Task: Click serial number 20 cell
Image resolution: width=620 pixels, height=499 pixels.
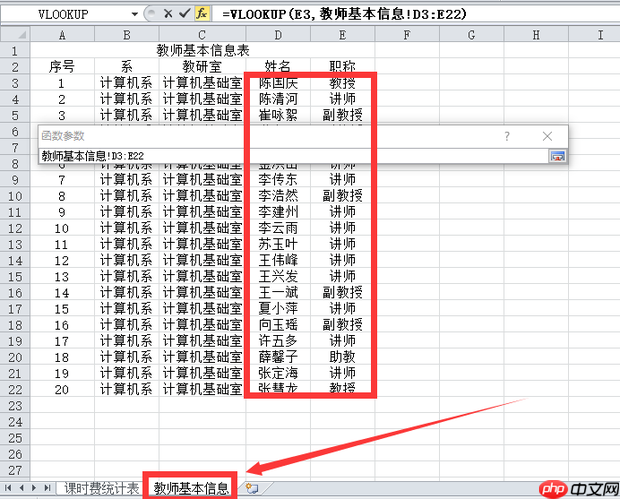Action: point(62,389)
